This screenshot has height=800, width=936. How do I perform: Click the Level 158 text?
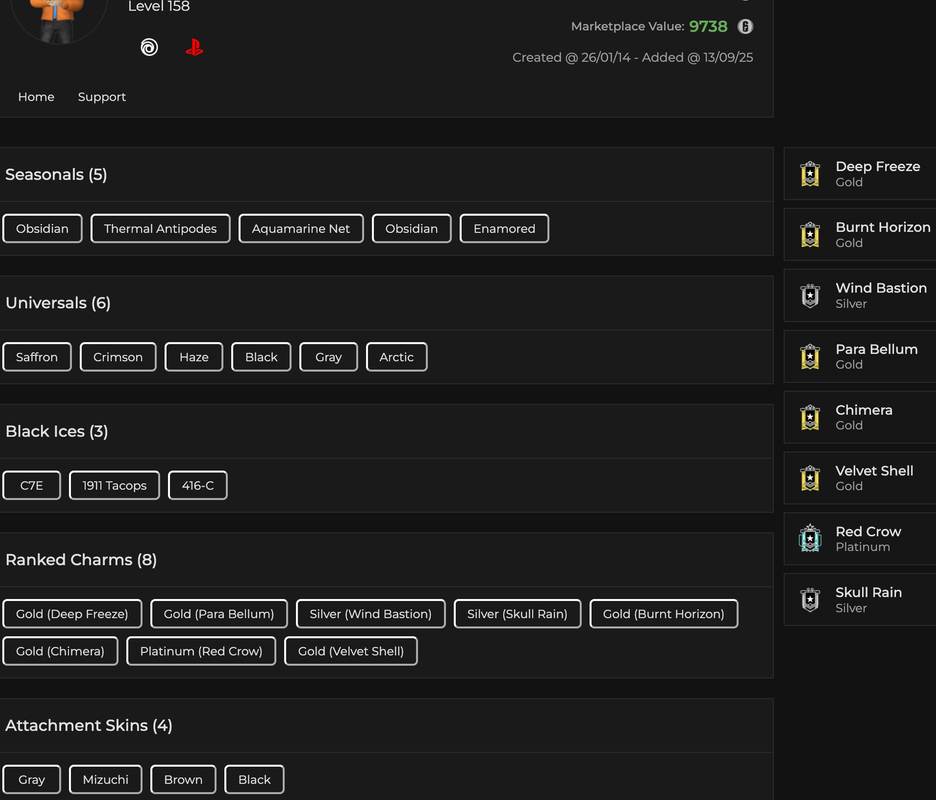coord(159,7)
